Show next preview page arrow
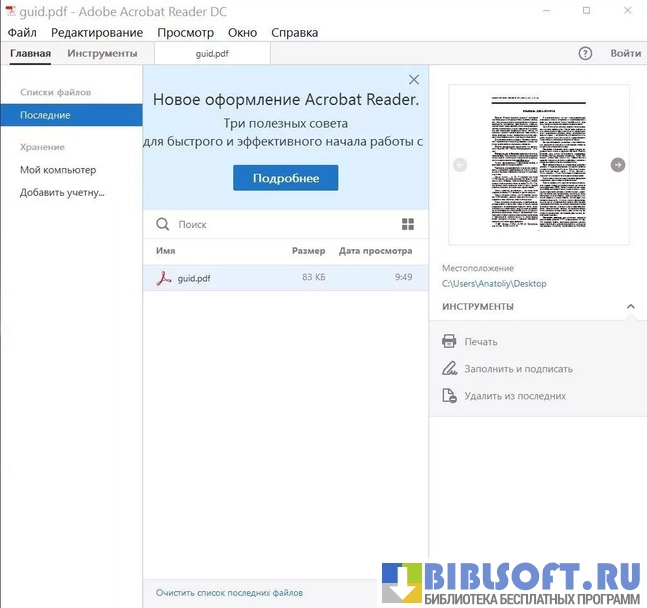The width and height of the screenshot is (647, 608). [x=618, y=165]
